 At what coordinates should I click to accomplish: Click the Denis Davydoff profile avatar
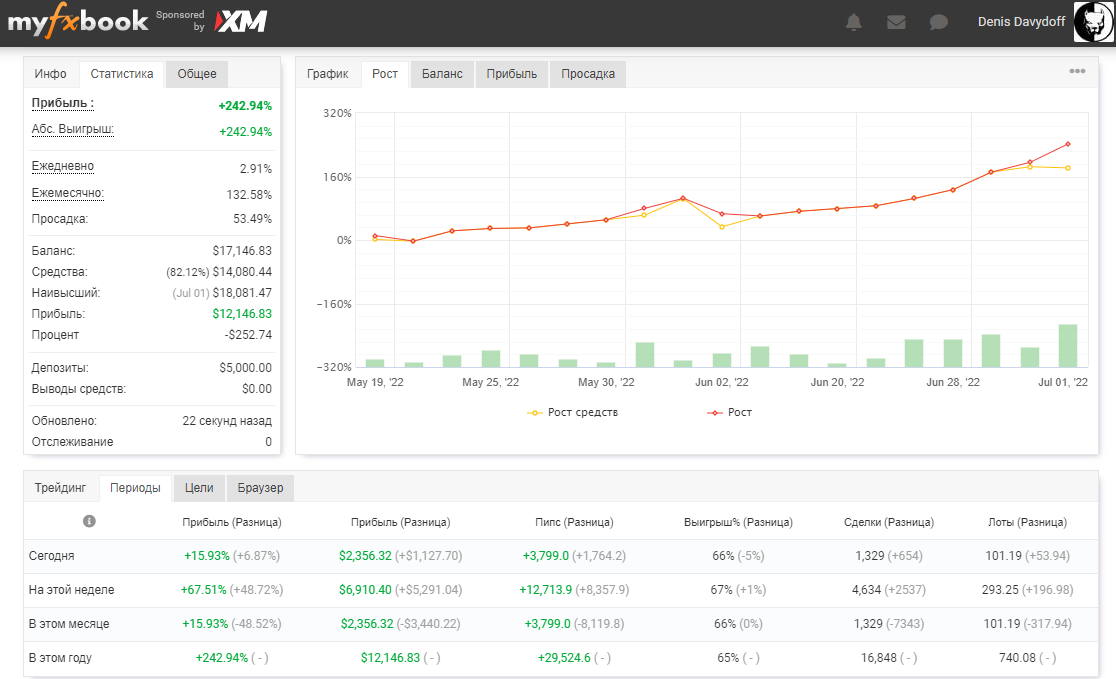coord(1093,22)
